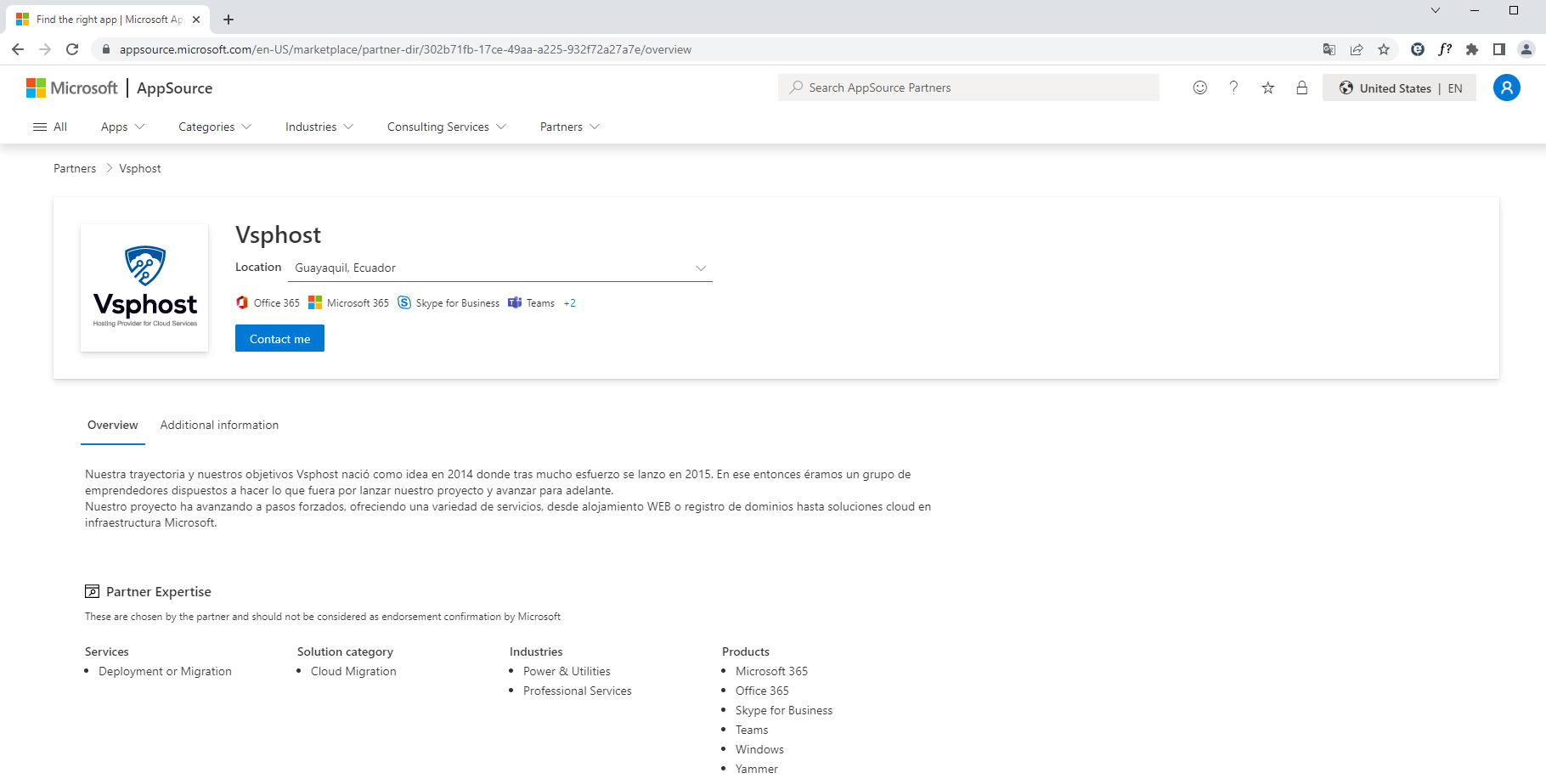Expand the Categories menu
Image resolution: width=1546 pixels, height=784 pixels.
pyautogui.click(x=215, y=127)
